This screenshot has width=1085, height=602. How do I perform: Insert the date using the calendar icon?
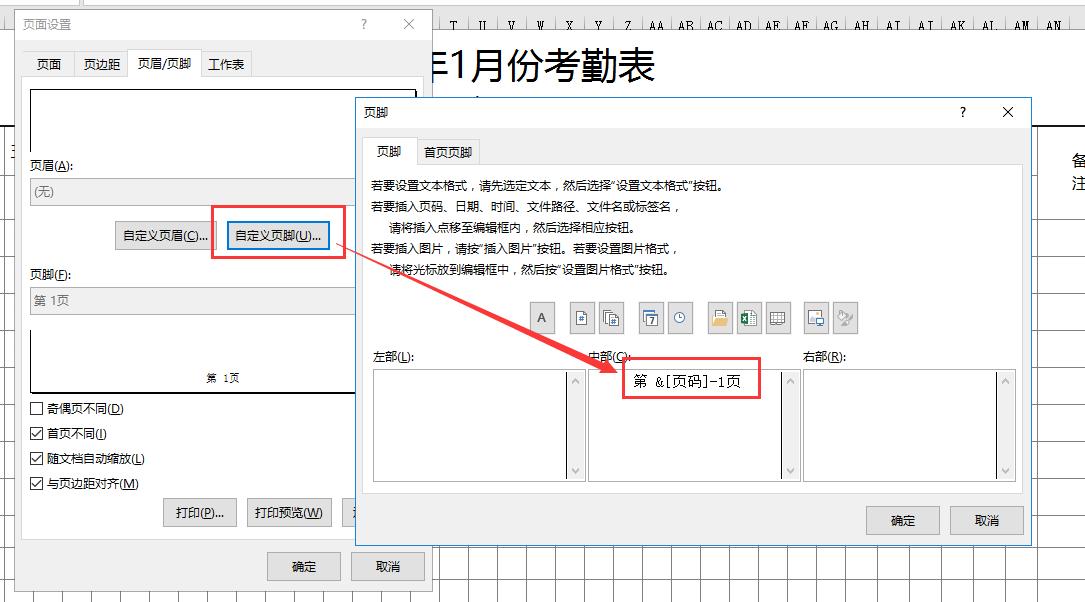click(x=650, y=317)
